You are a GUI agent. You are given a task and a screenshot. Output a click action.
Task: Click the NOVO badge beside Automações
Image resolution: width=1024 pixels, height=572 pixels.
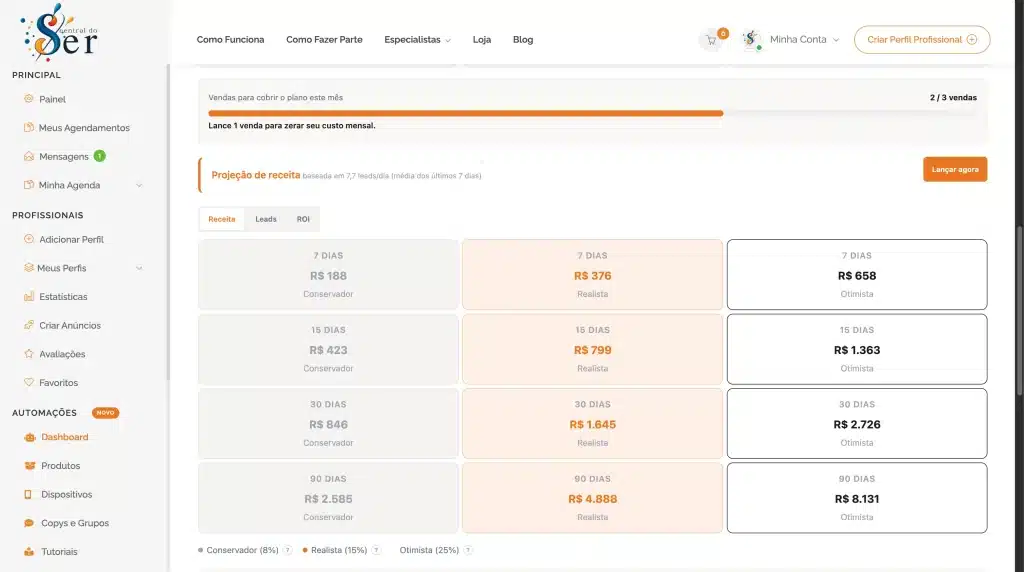click(x=105, y=413)
